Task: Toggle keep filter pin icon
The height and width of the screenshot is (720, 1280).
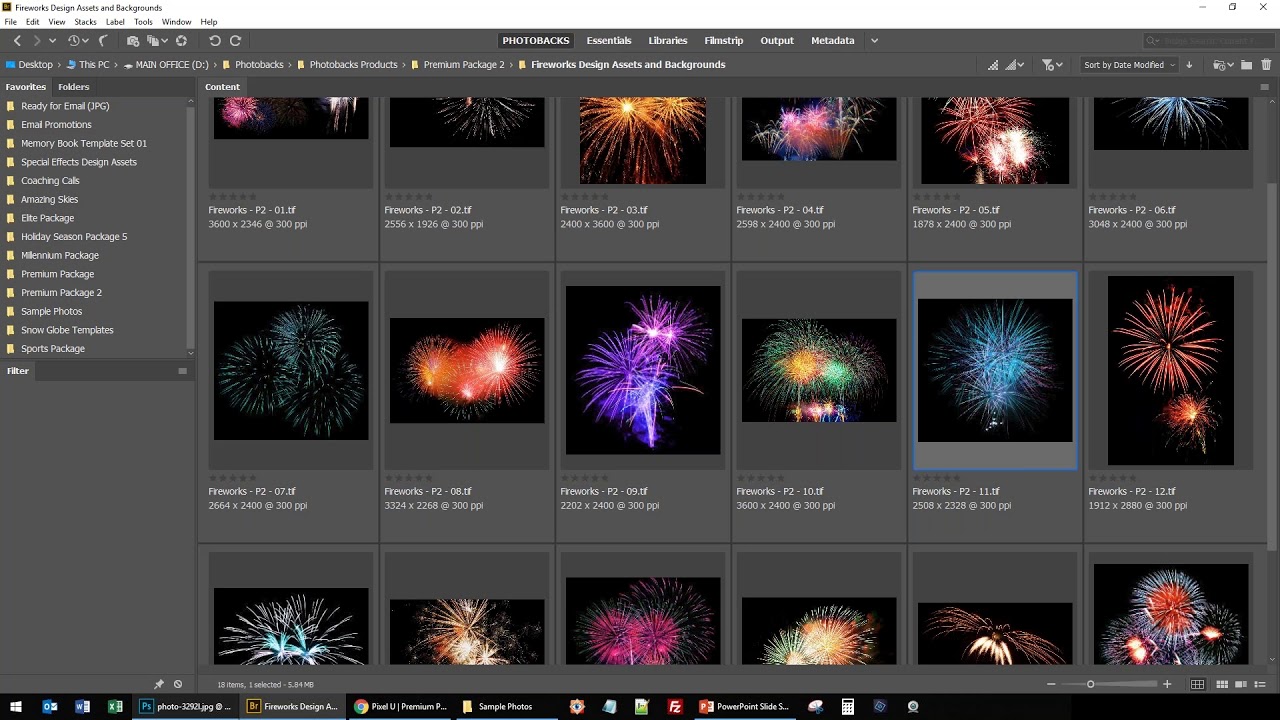Action: coord(158,684)
